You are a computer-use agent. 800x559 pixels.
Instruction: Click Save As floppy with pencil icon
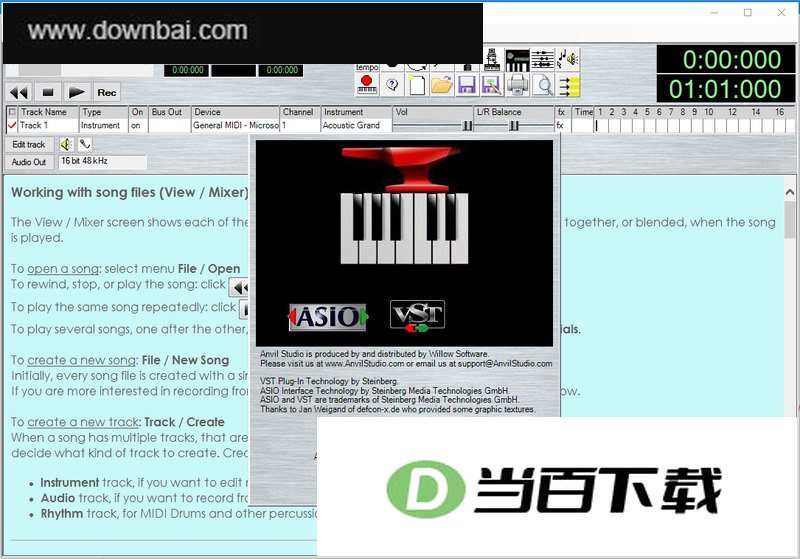[492, 85]
